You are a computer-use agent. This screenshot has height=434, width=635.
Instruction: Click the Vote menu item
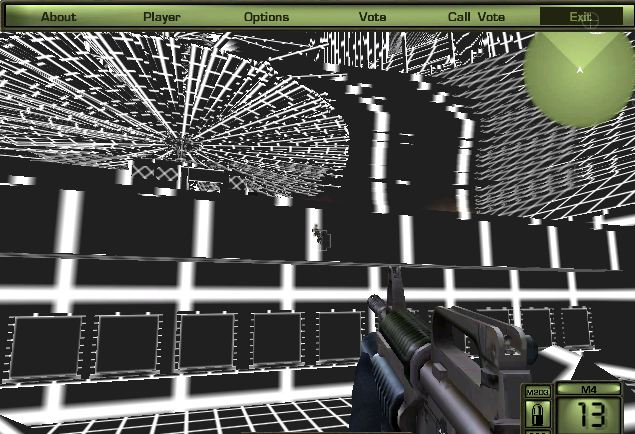[x=372, y=17]
